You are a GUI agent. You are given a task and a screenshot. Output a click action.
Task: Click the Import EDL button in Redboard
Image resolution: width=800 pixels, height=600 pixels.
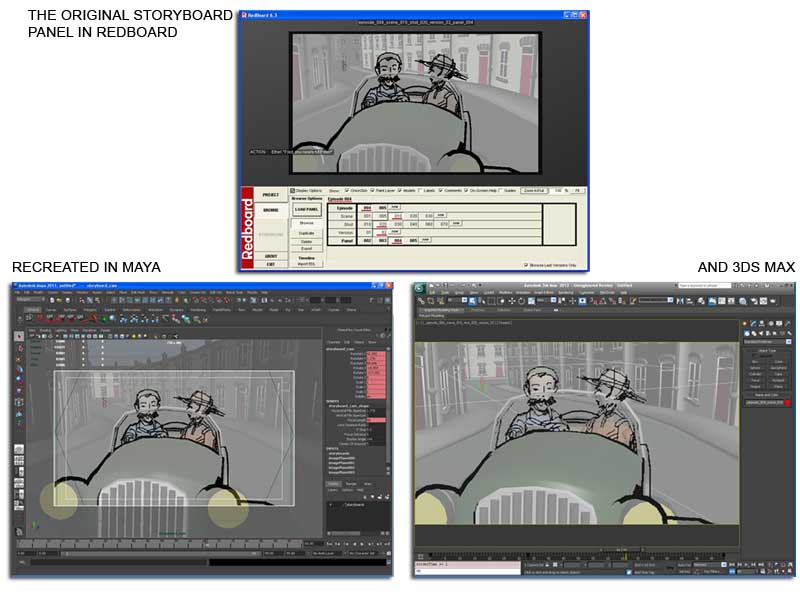(306, 264)
